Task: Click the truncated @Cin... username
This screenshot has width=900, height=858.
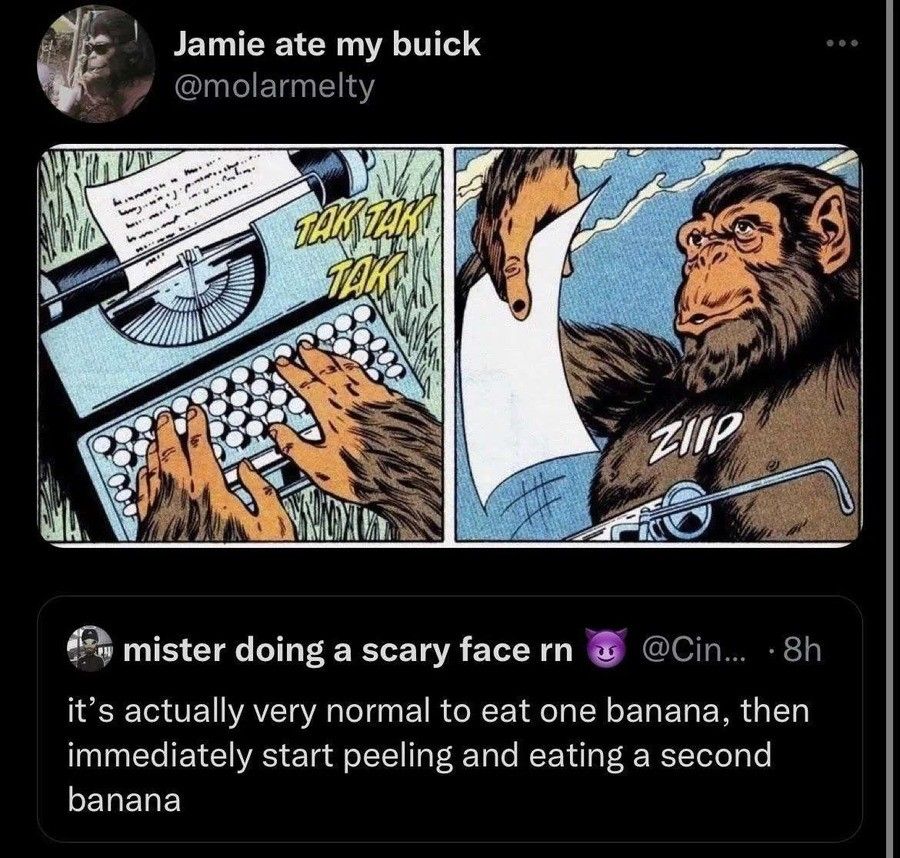Action: click(x=694, y=648)
